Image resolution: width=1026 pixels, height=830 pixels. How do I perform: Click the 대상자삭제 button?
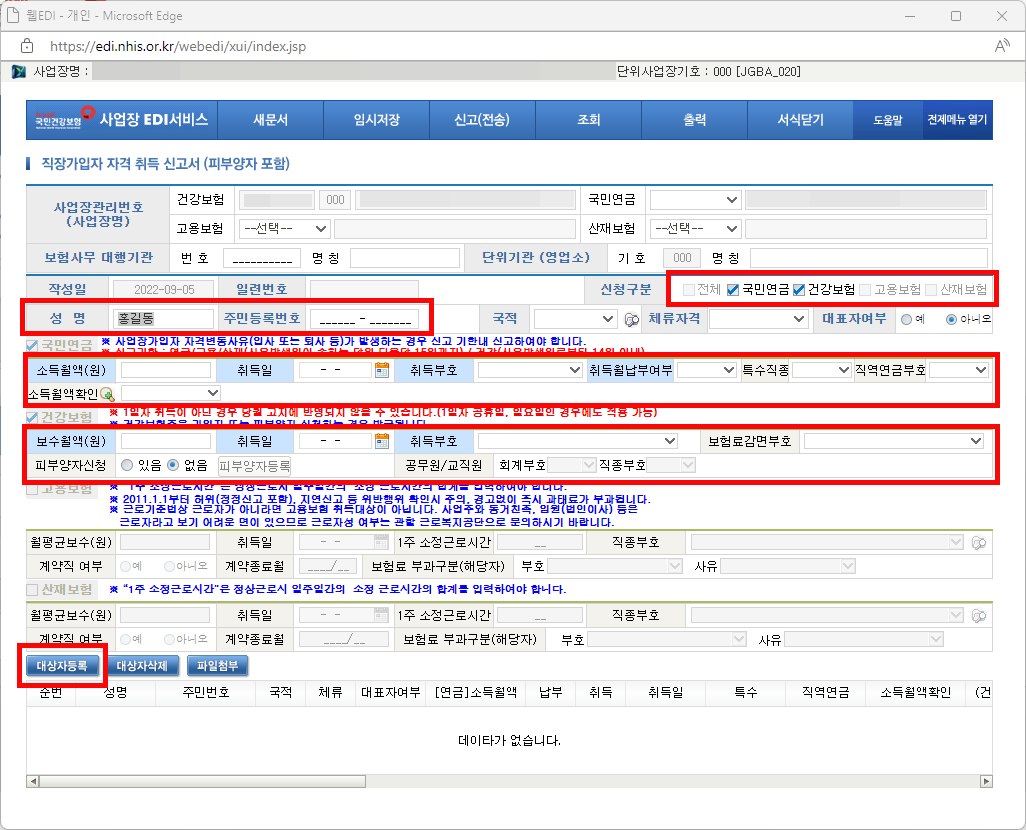142,666
